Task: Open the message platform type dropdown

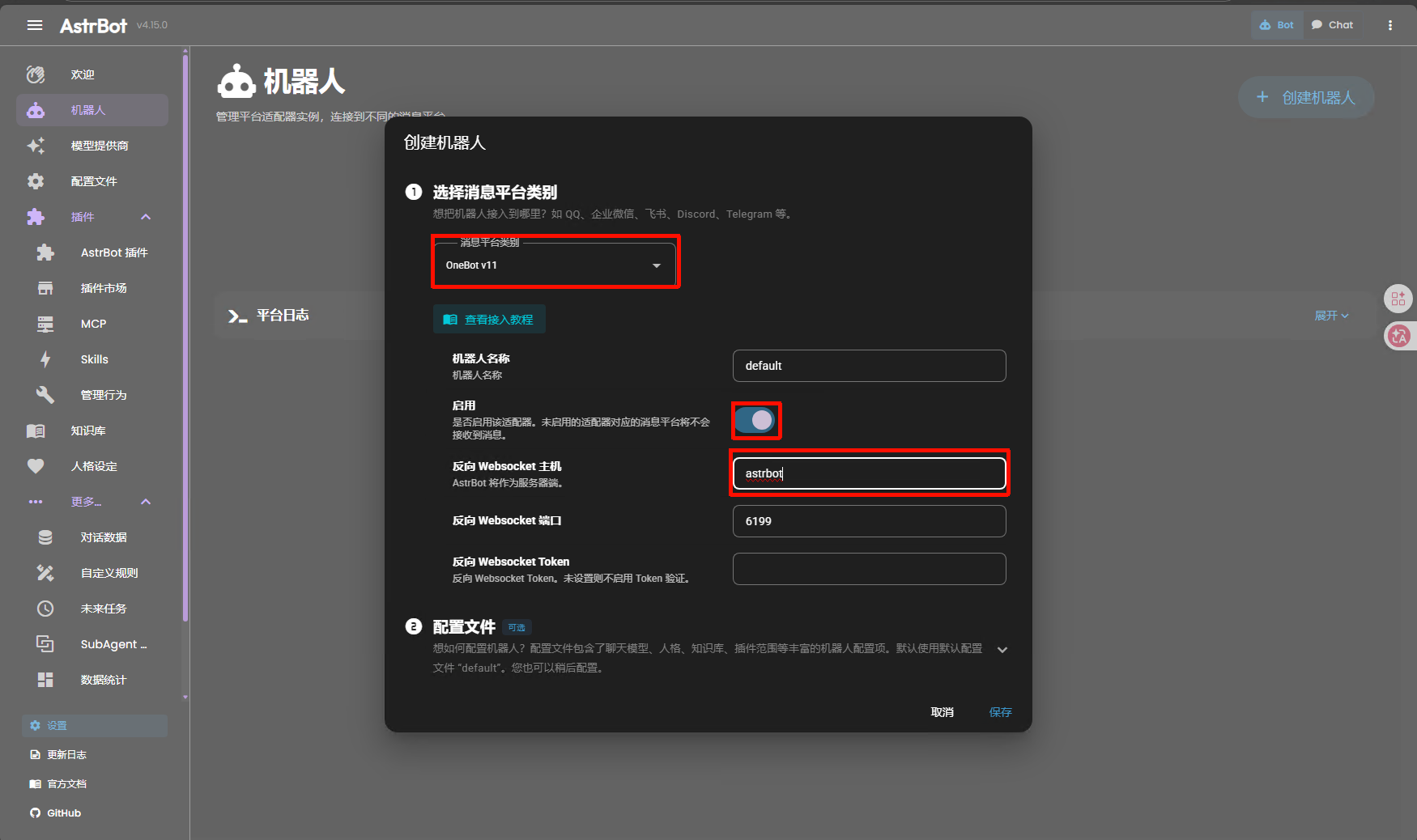Action: click(x=555, y=265)
